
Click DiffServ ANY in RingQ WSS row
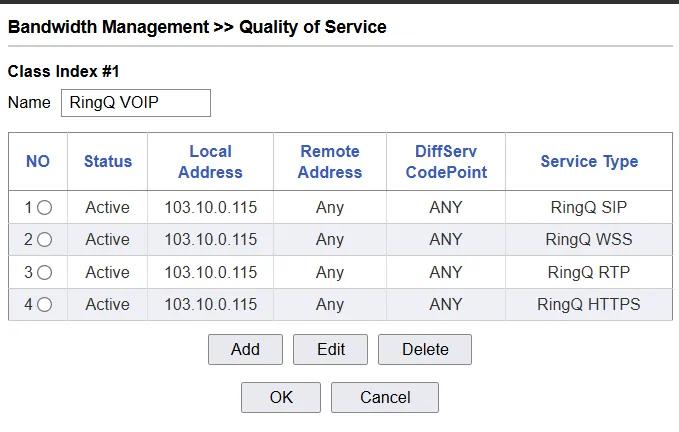point(446,239)
